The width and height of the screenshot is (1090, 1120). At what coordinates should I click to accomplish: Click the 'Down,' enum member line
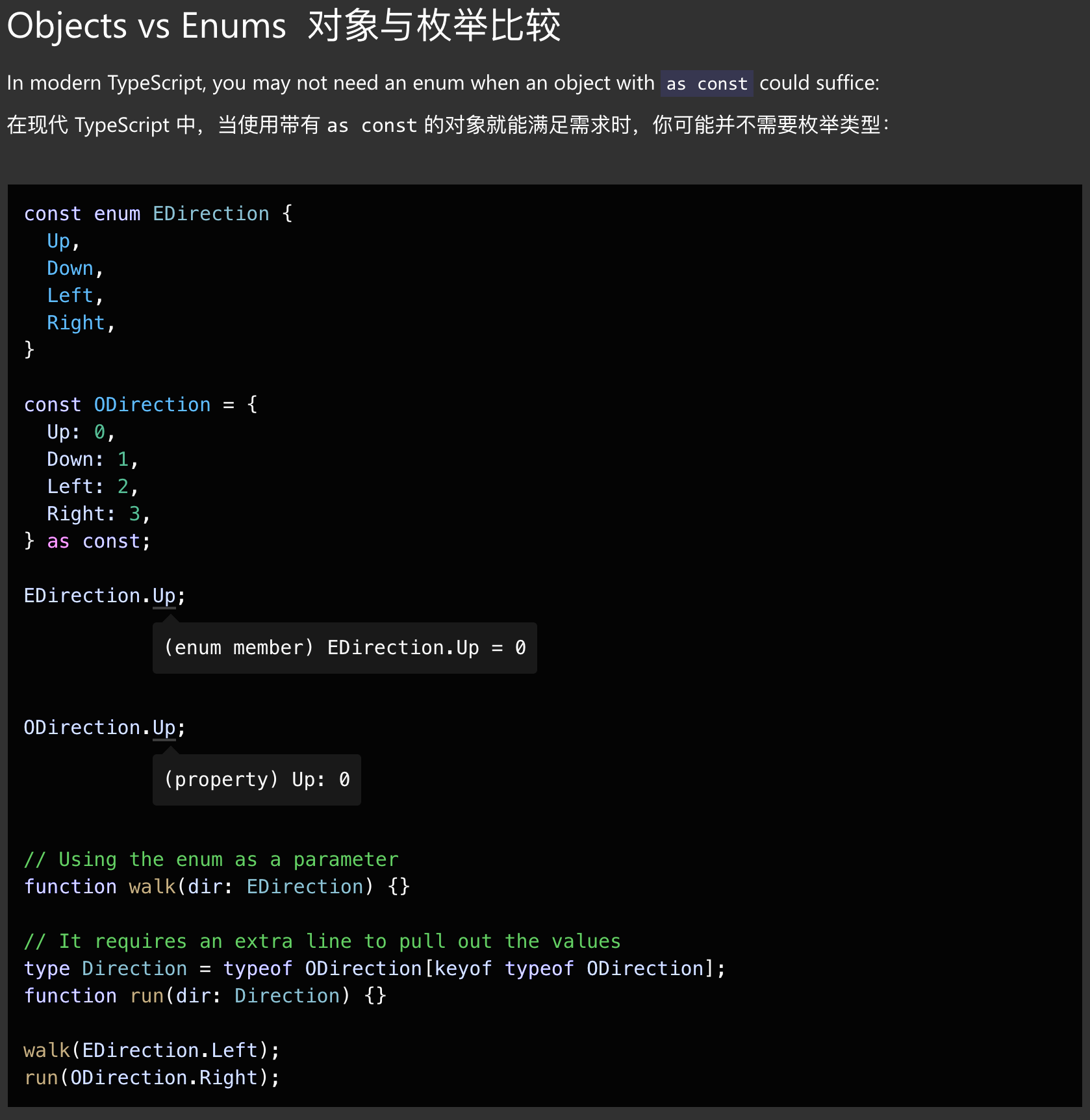click(74, 268)
